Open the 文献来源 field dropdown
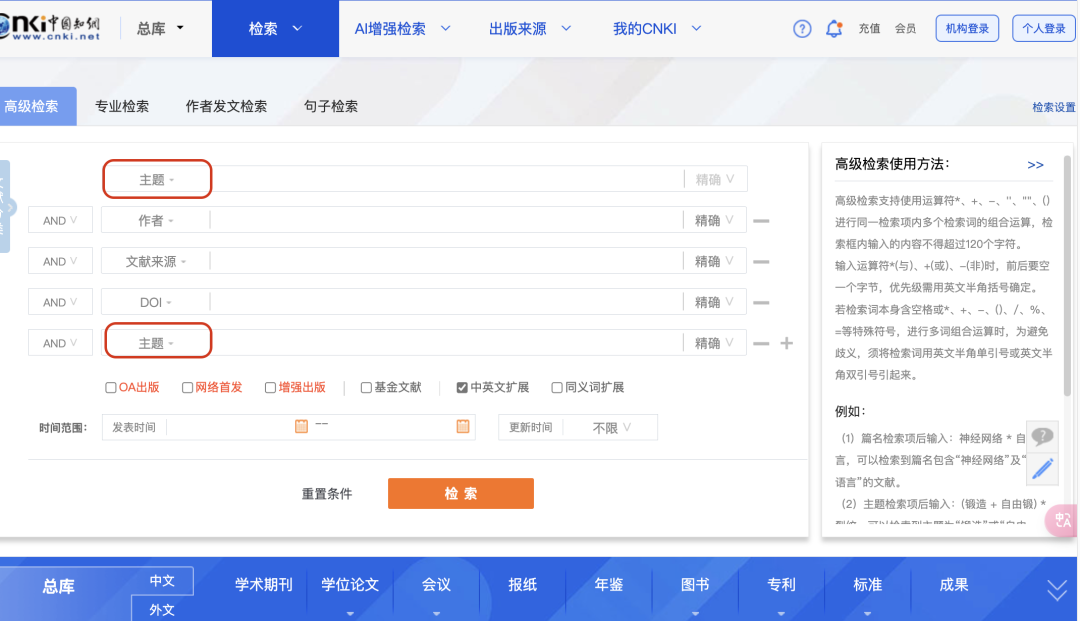 click(156, 262)
